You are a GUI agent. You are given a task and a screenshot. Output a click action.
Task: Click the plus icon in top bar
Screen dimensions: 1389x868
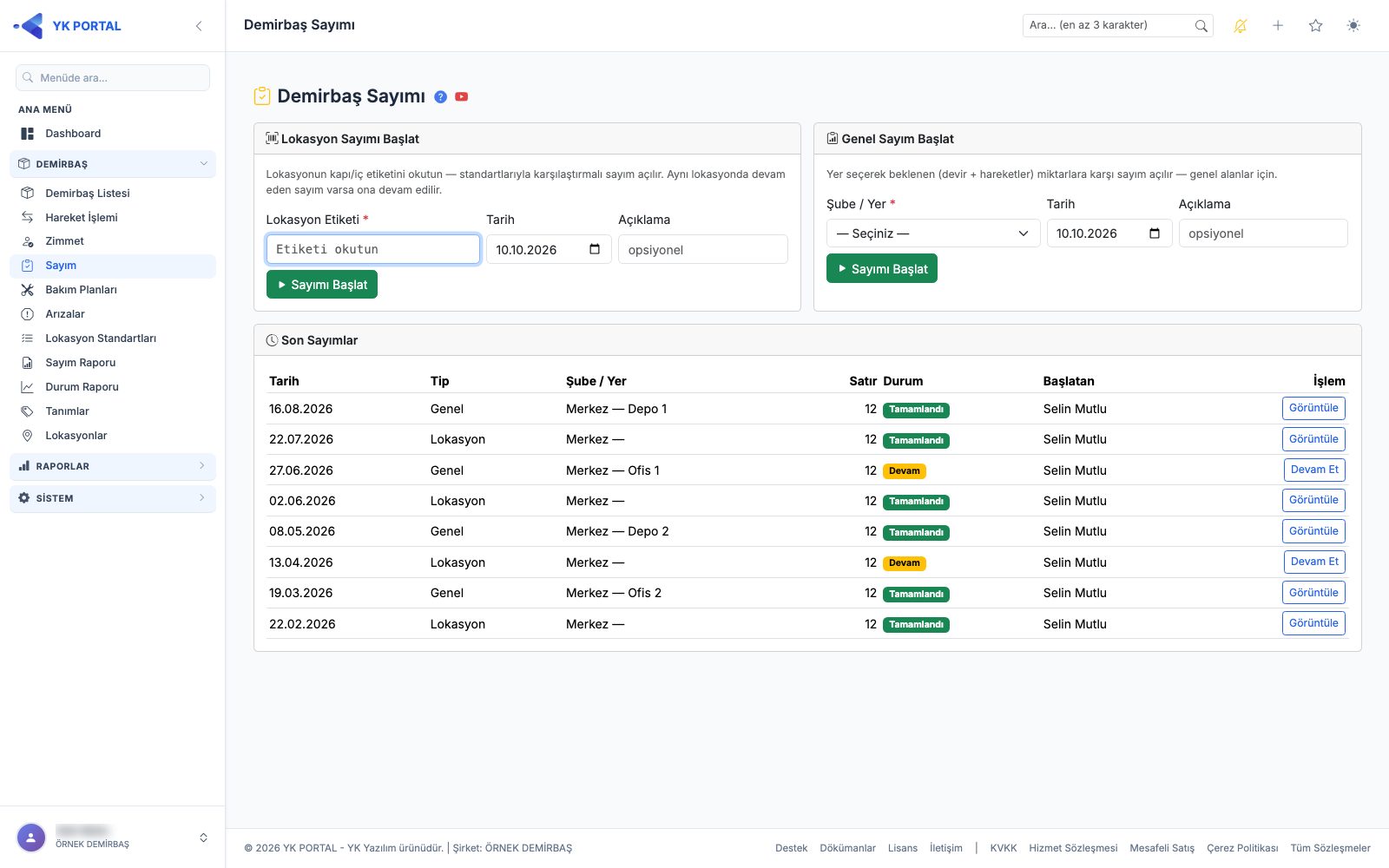pos(1278,26)
